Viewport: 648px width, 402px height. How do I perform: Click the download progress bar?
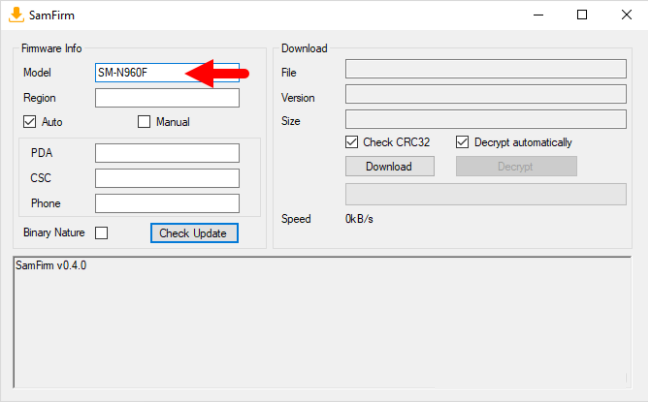(486, 194)
